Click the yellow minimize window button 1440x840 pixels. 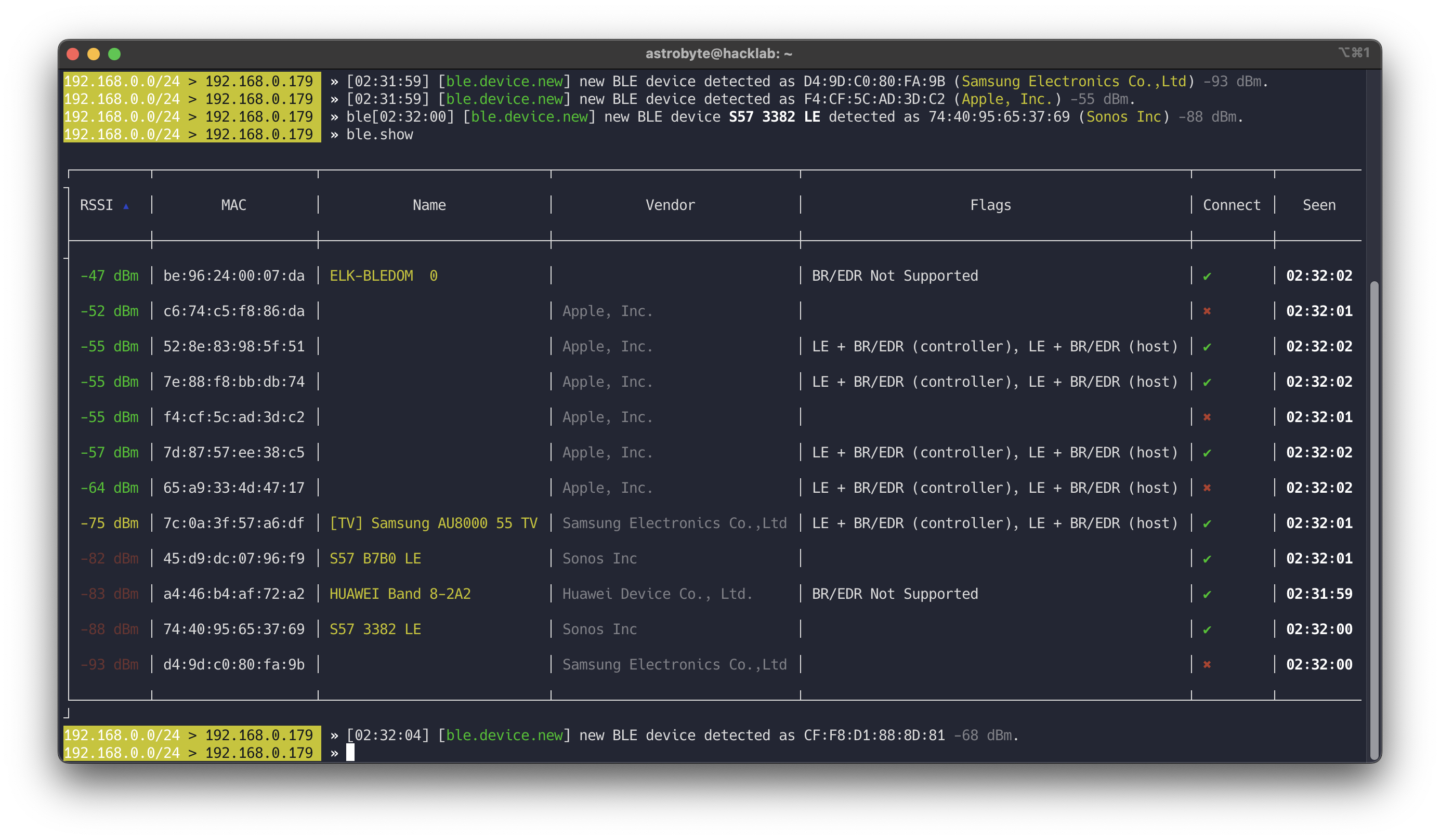[94, 54]
